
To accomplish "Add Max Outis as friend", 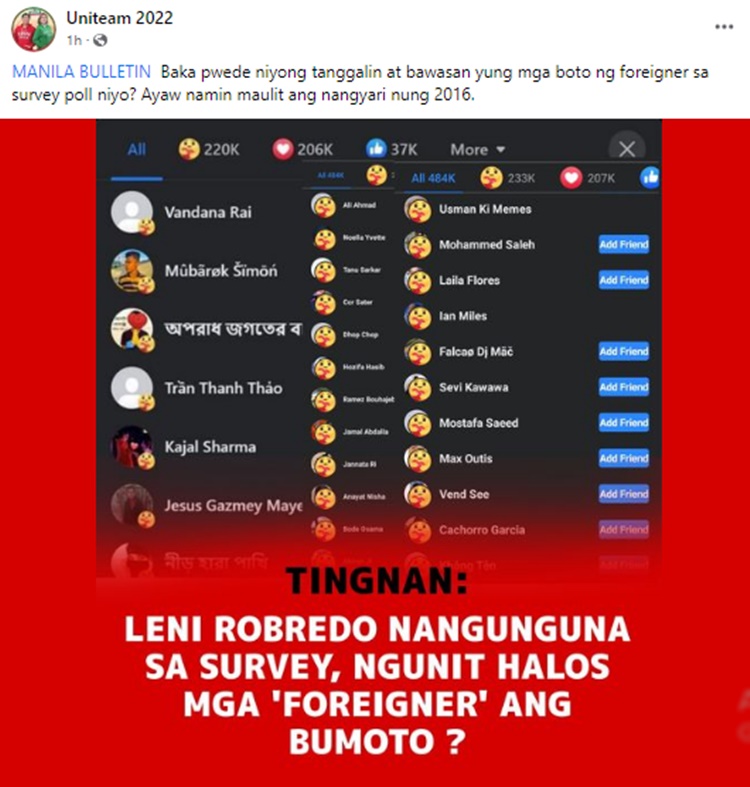I will pos(623,458).
